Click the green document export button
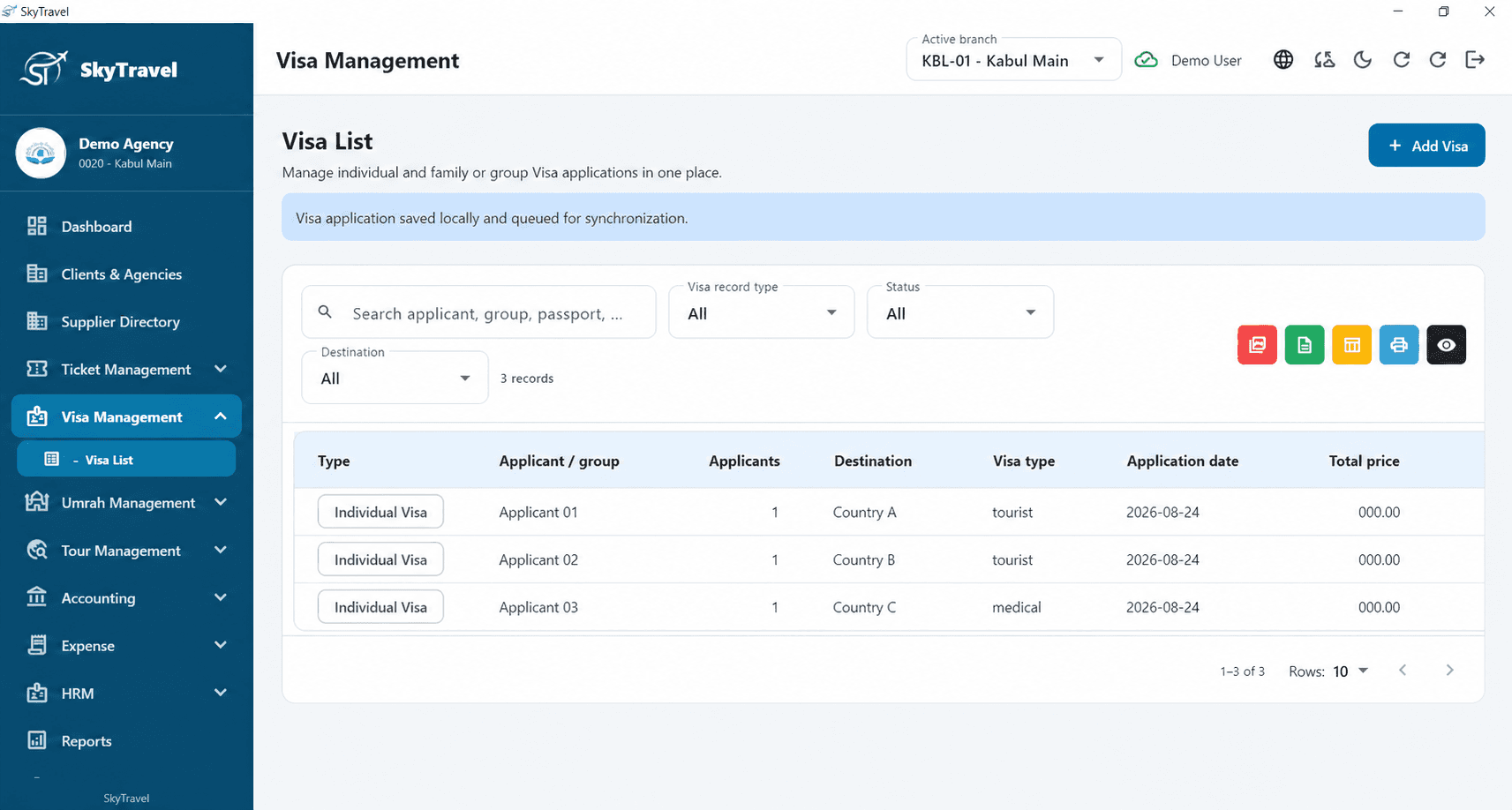 1305,344
